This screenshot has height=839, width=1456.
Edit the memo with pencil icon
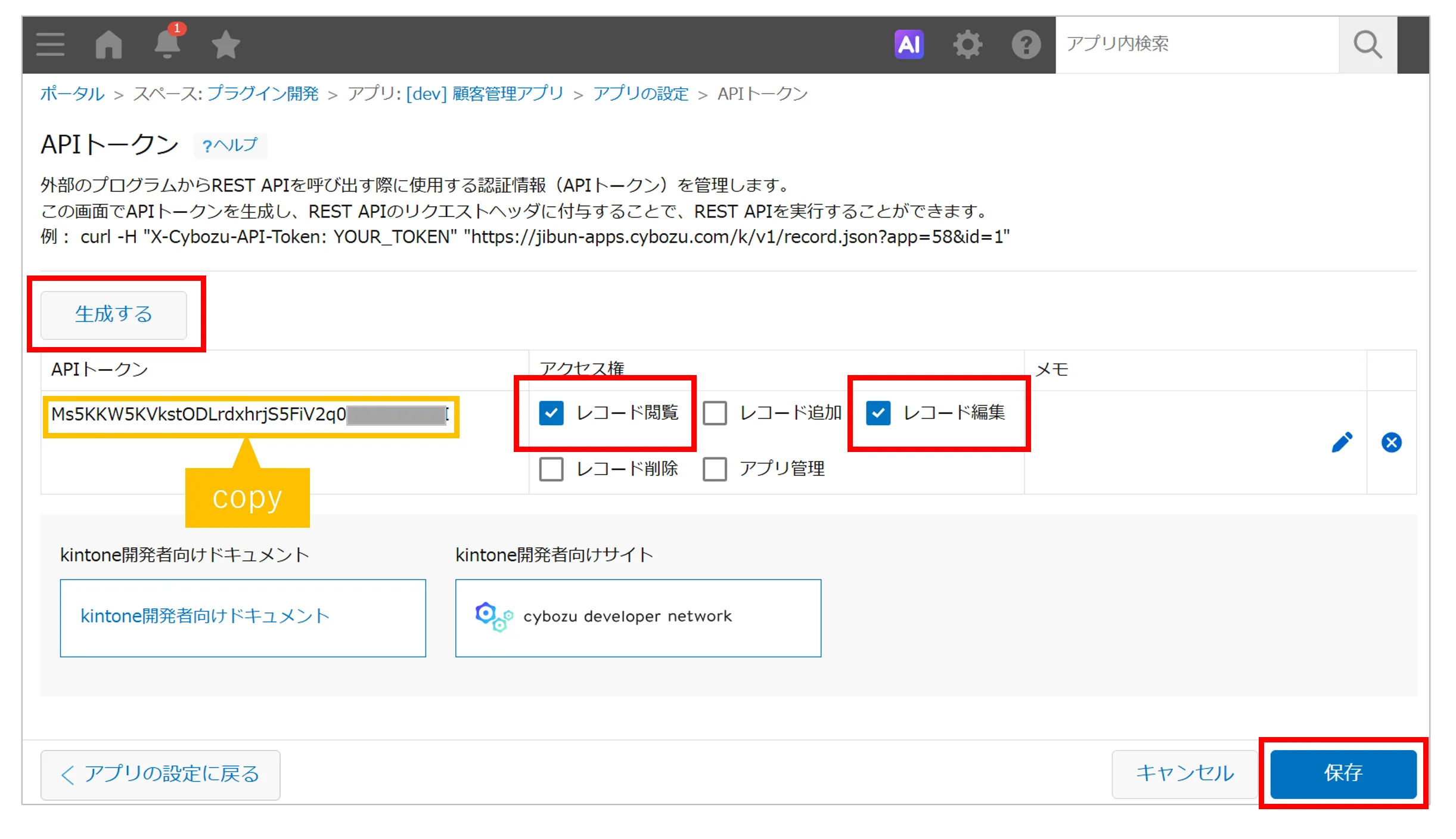(x=1342, y=442)
